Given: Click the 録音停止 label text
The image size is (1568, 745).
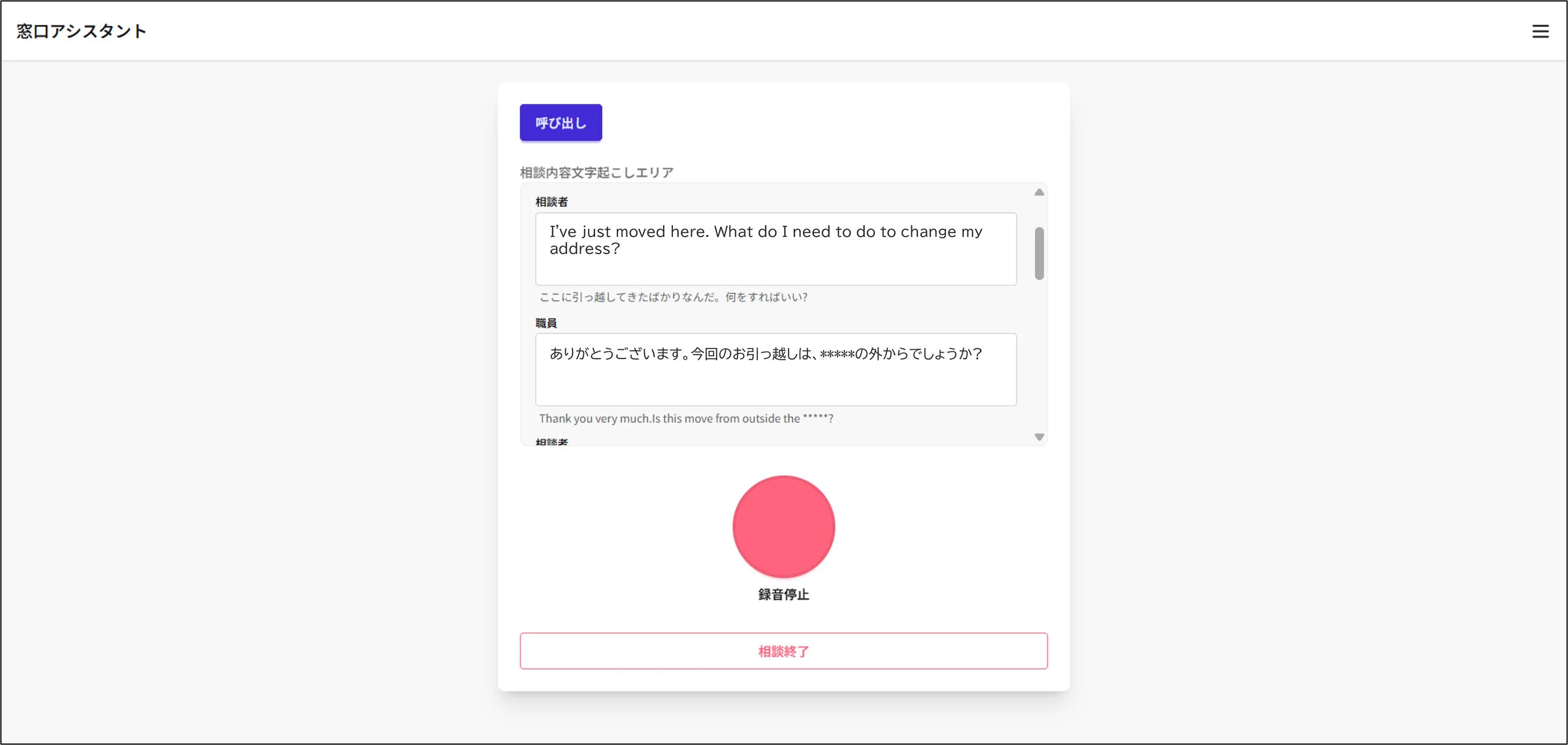Looking at the screenshot, I should pos(783,595).
